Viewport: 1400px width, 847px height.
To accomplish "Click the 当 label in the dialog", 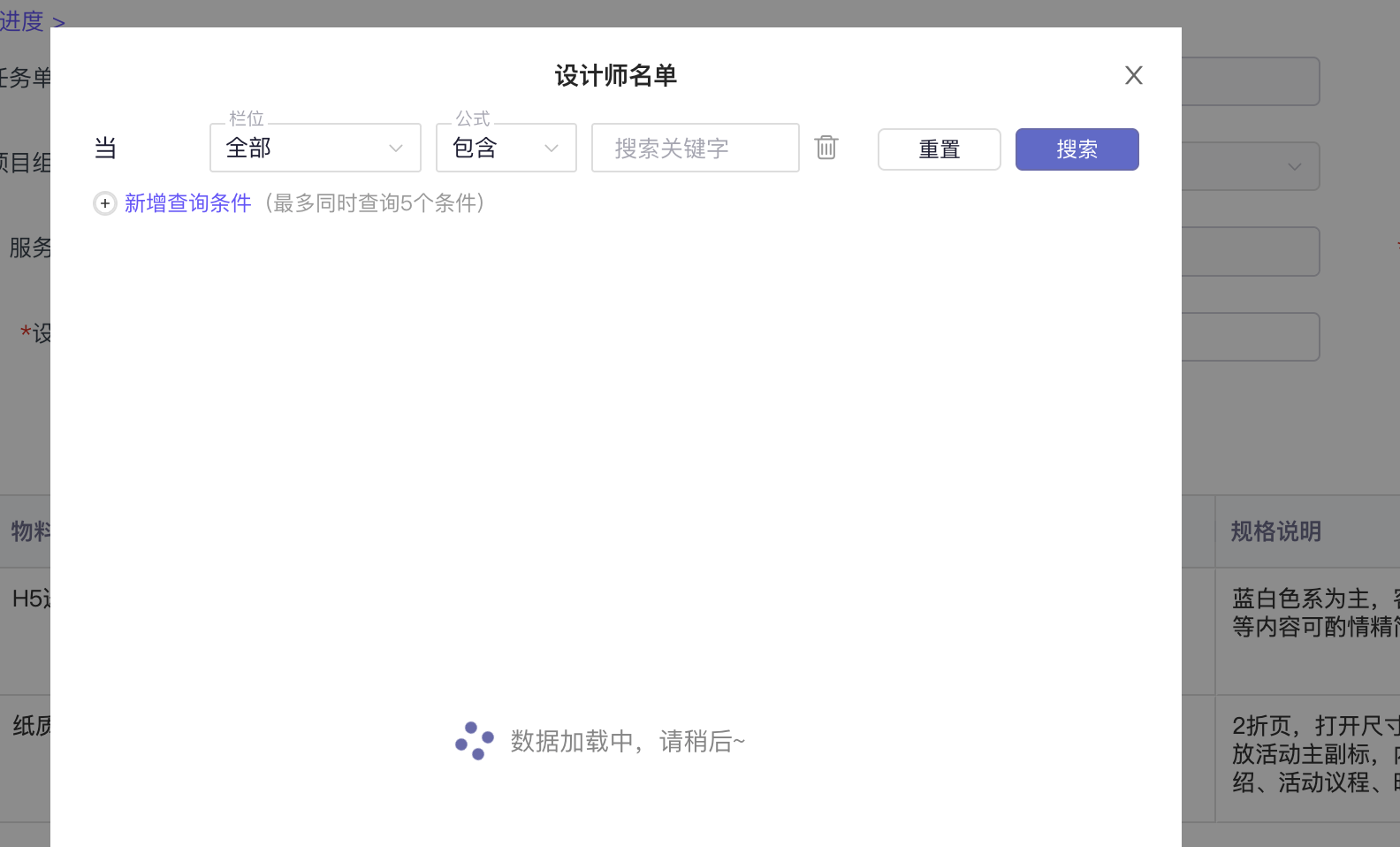I will click(x=105, y=148).
